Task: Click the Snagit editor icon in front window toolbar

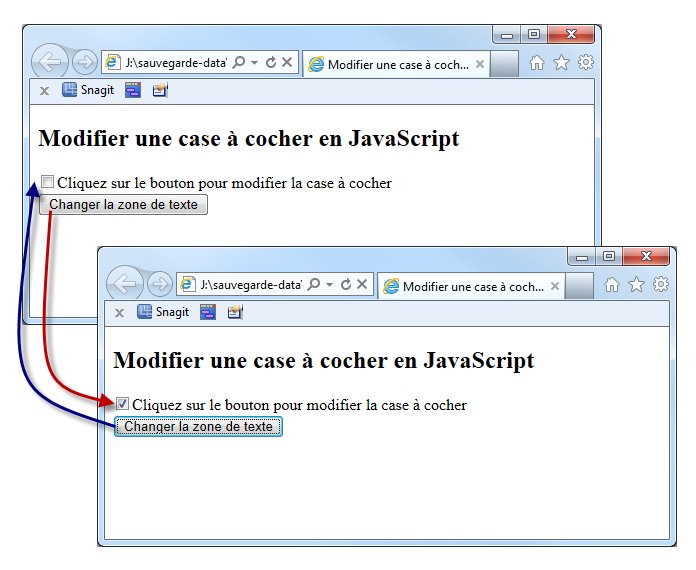Action: 235,312
